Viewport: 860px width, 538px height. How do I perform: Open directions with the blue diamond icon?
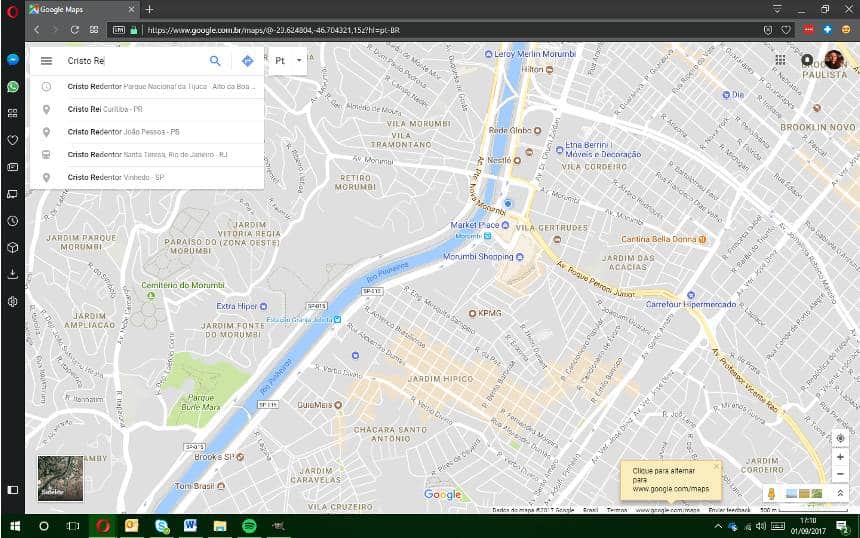tap(247, 61)
